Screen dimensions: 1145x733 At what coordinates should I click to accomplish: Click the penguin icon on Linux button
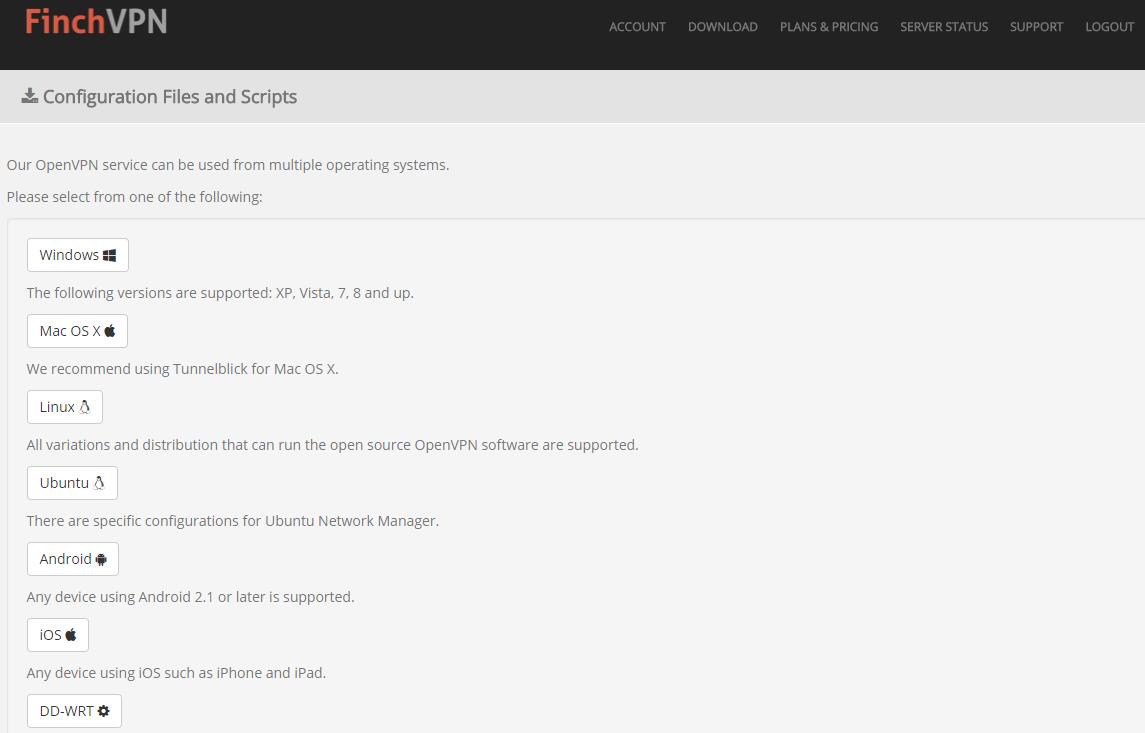pyautogui.click(x=85, y=407)
